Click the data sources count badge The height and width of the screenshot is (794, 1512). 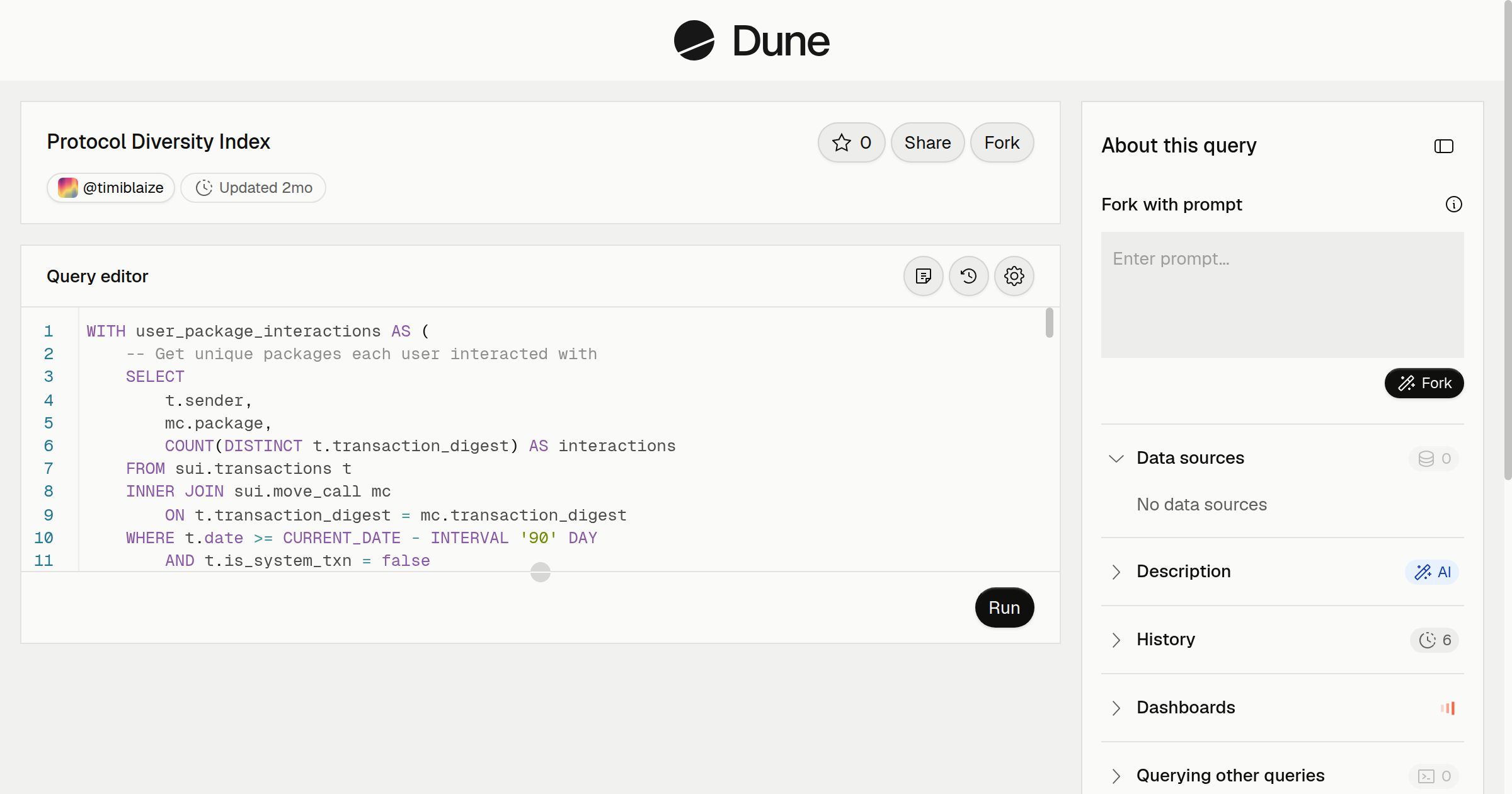pyautogui.click(x=1434, y=458)
